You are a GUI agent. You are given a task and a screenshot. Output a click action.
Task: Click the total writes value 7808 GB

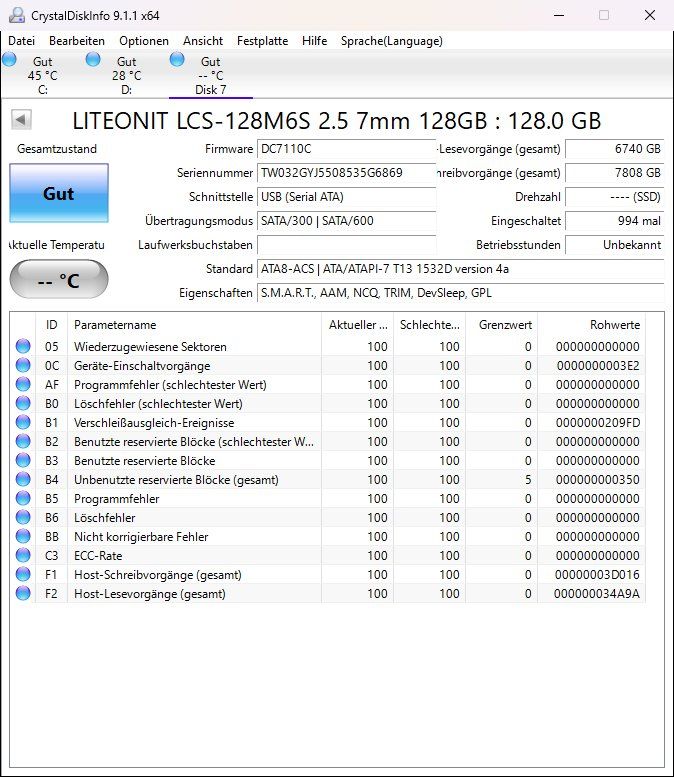[x=615, y=173]
